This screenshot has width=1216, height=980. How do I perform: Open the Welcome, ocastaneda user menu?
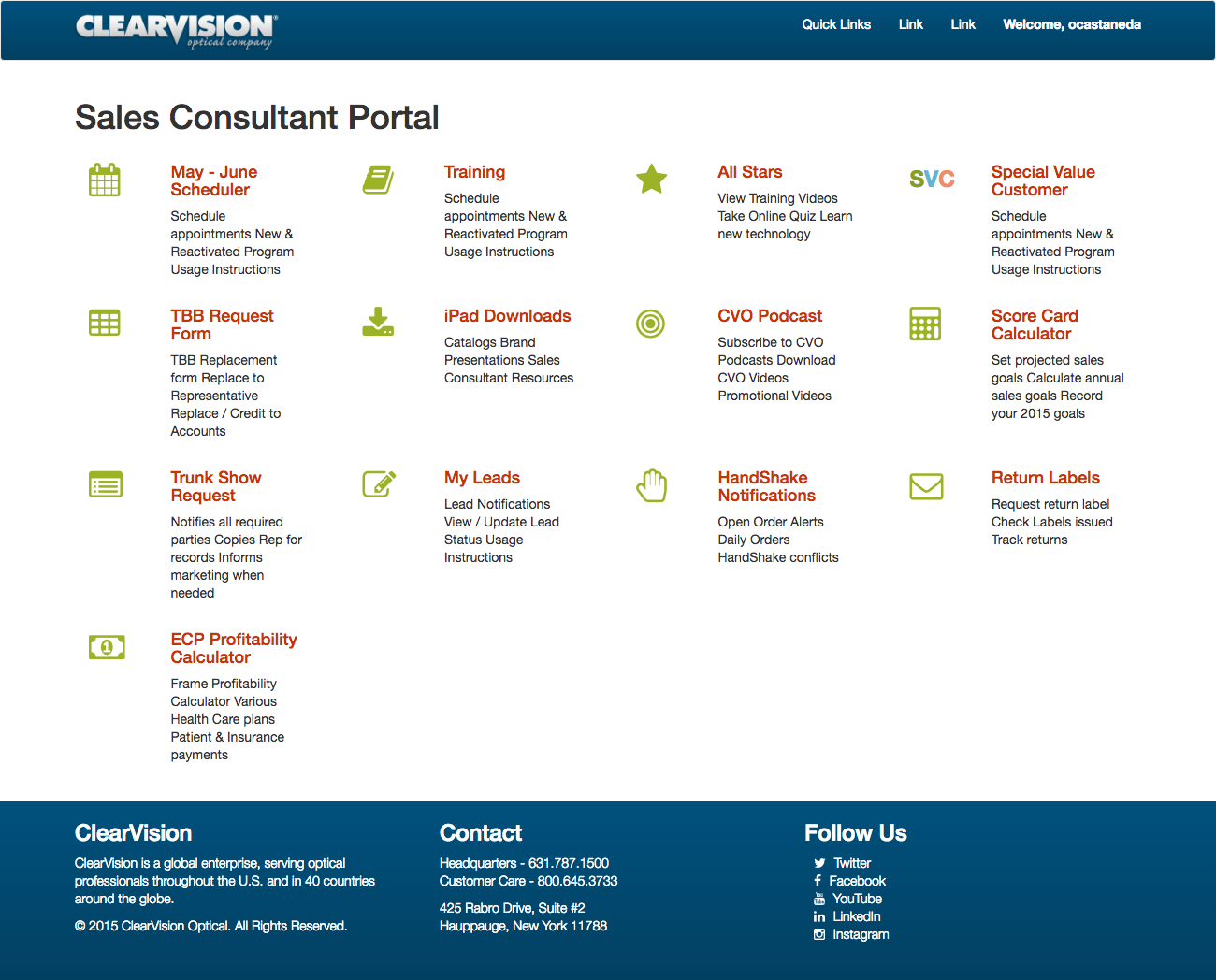pyautogui.click(x=1072, y=24)
